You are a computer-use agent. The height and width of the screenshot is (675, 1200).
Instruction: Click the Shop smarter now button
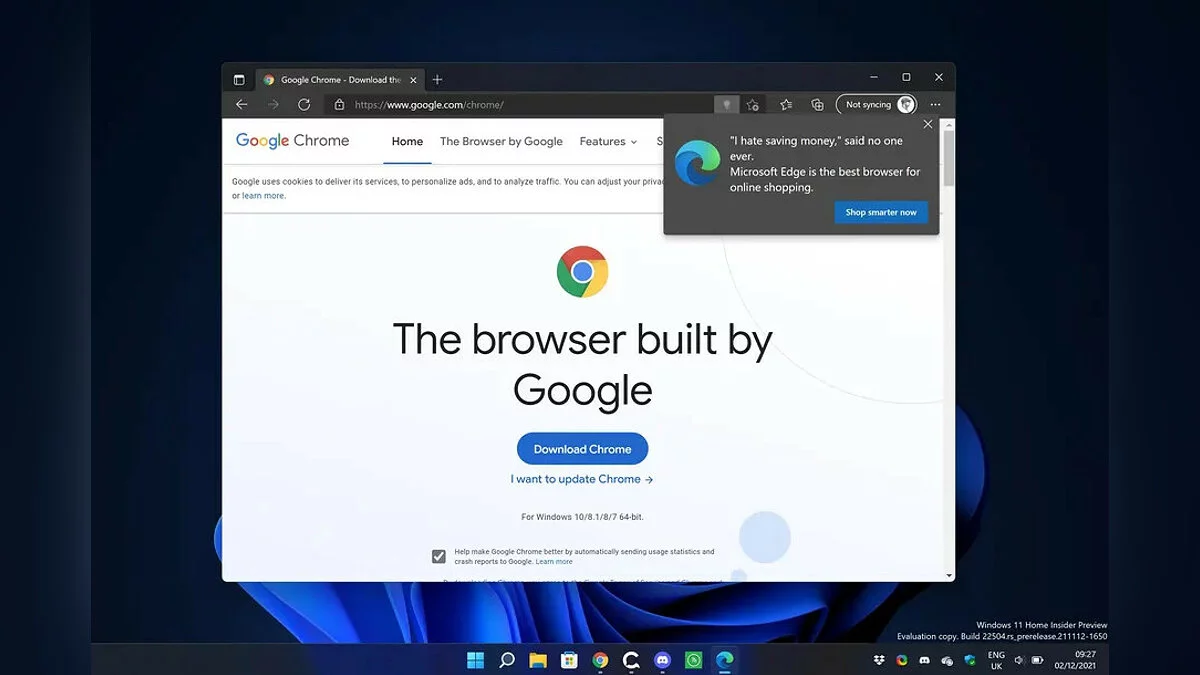(881, 212)
